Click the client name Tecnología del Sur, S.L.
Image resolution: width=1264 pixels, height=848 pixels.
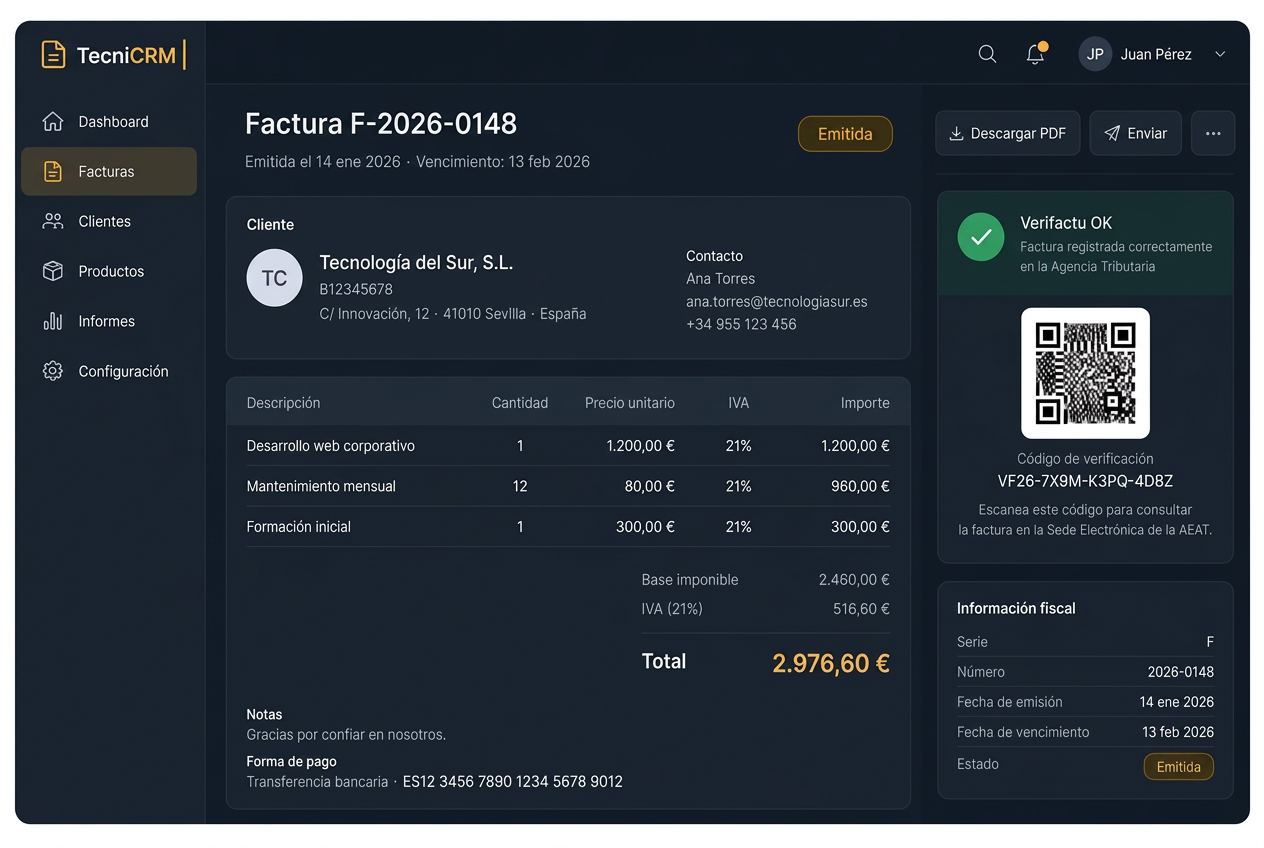pos(416,263)
